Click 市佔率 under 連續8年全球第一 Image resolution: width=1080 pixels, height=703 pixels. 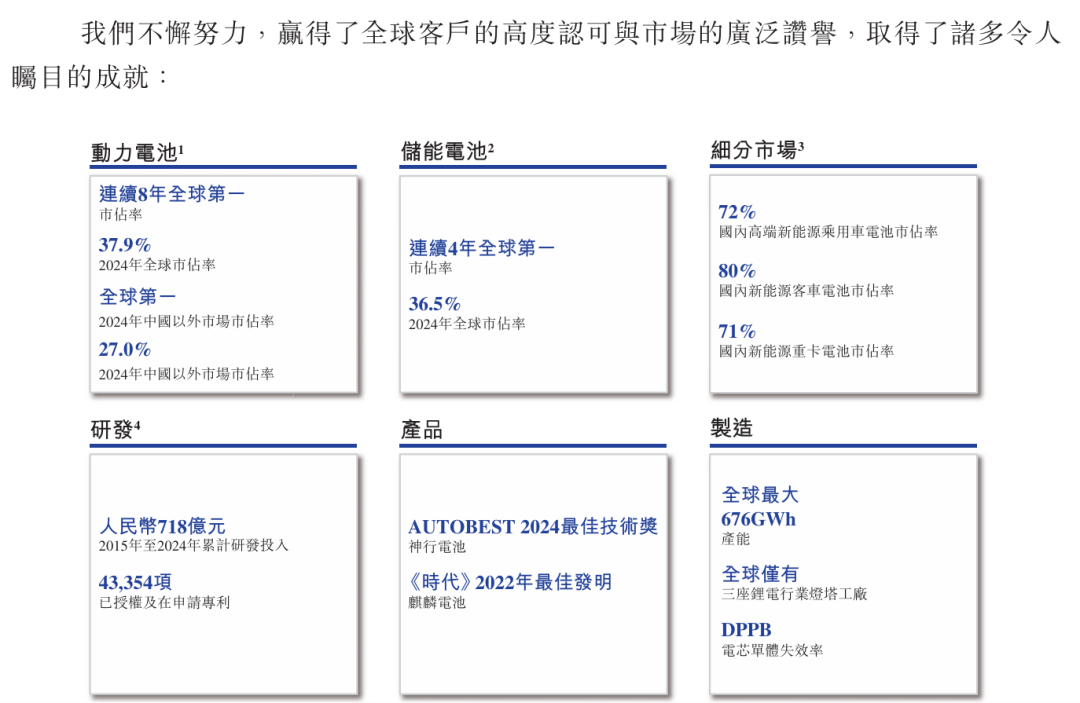coord(120,215)
